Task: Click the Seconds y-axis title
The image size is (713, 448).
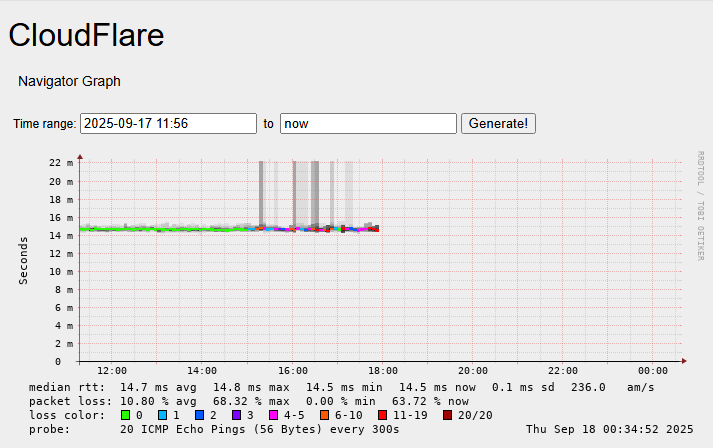Action: click(x=23, y=261)
